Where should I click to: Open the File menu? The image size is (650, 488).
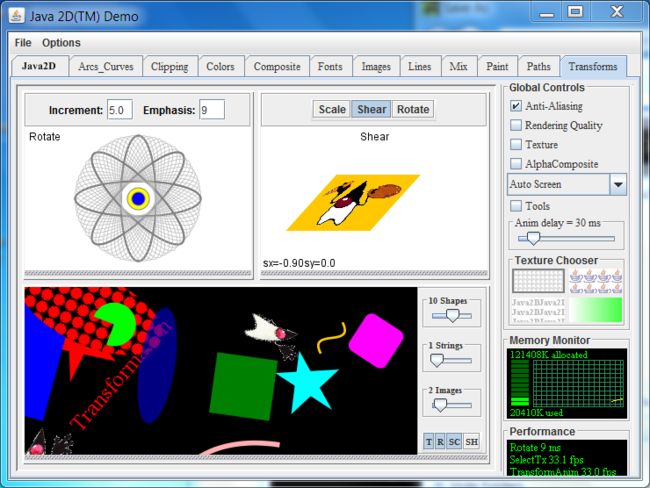coord(23,43)
